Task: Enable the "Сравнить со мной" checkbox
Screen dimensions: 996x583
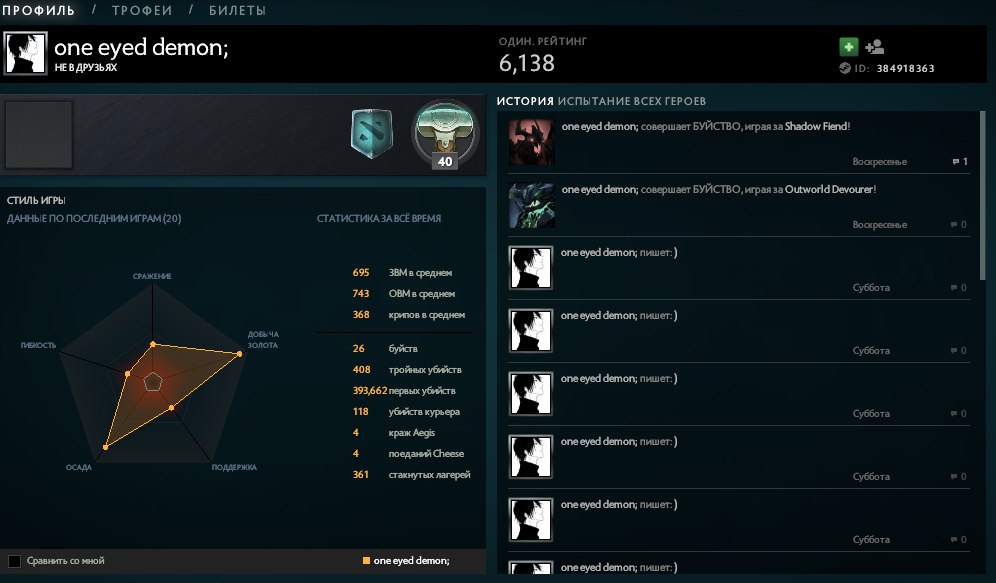Action: (x=15, y=561)
